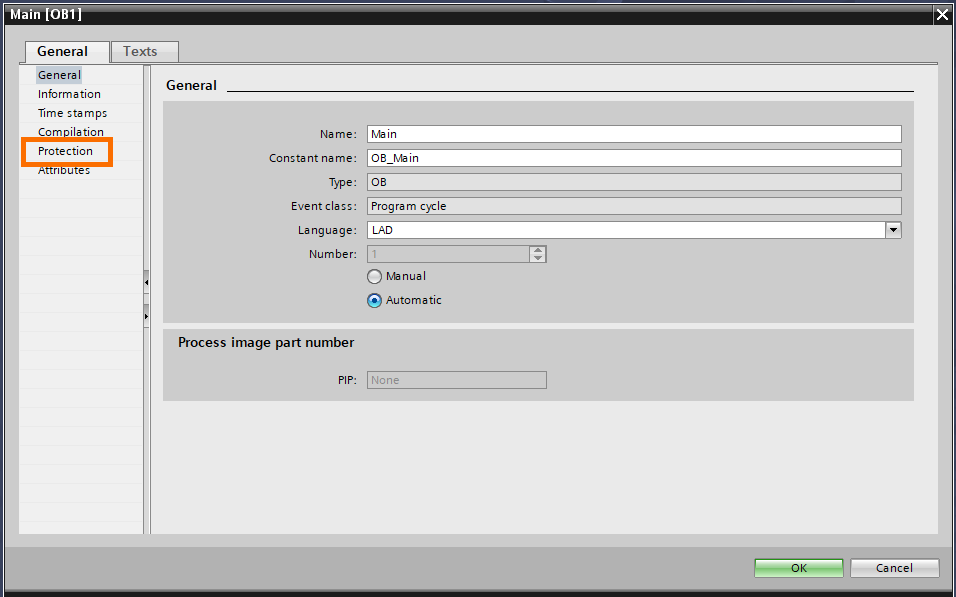
Task: Open the Information section
Action: (68, 93)
